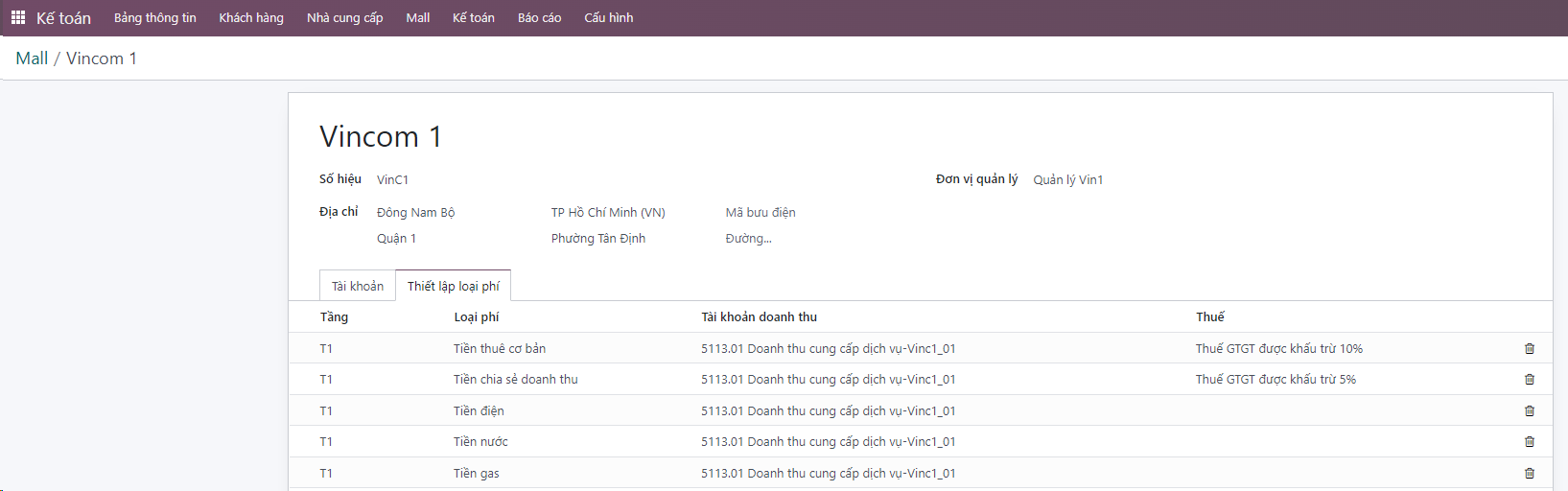Viewport: 1568px width, 491px height.
Task: Click T1 floor in Tiền nước row
Action: click(326, 441)
